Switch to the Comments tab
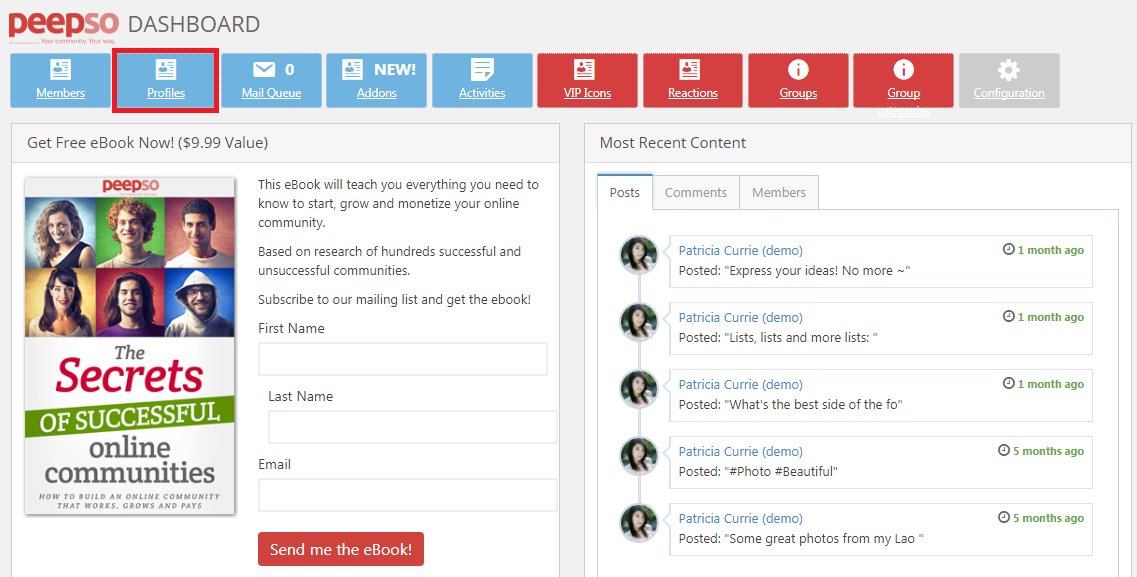This screenshot has width=1137, height=577. pos(696,192)
